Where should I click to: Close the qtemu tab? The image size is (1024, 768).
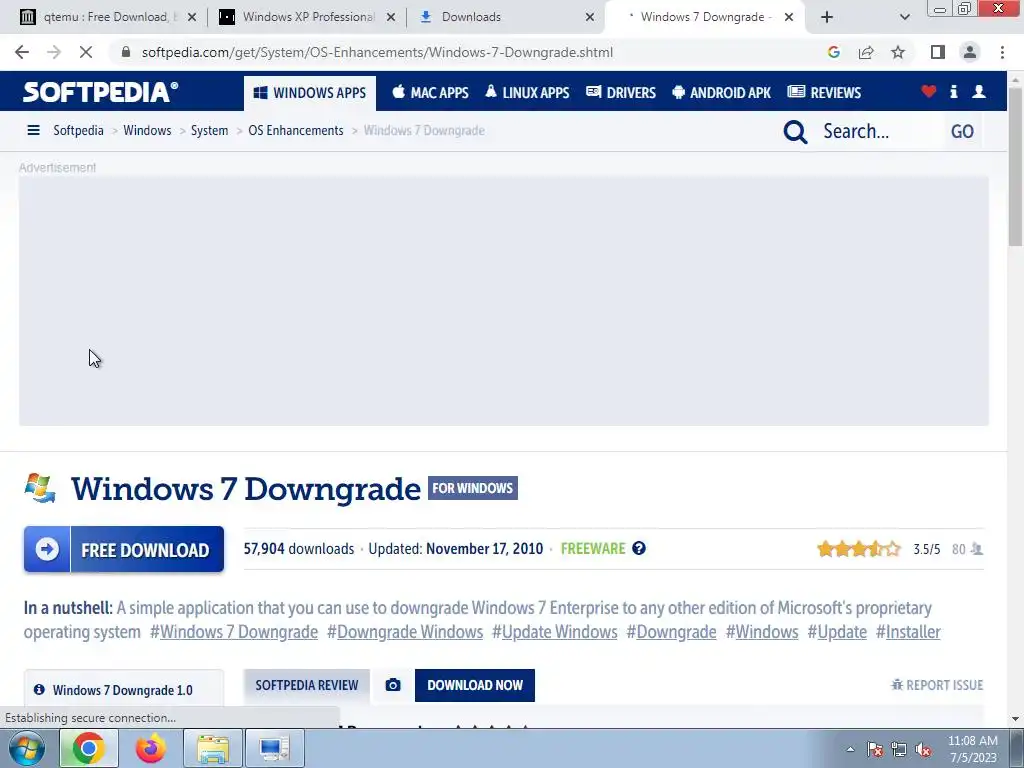(192, 17)
